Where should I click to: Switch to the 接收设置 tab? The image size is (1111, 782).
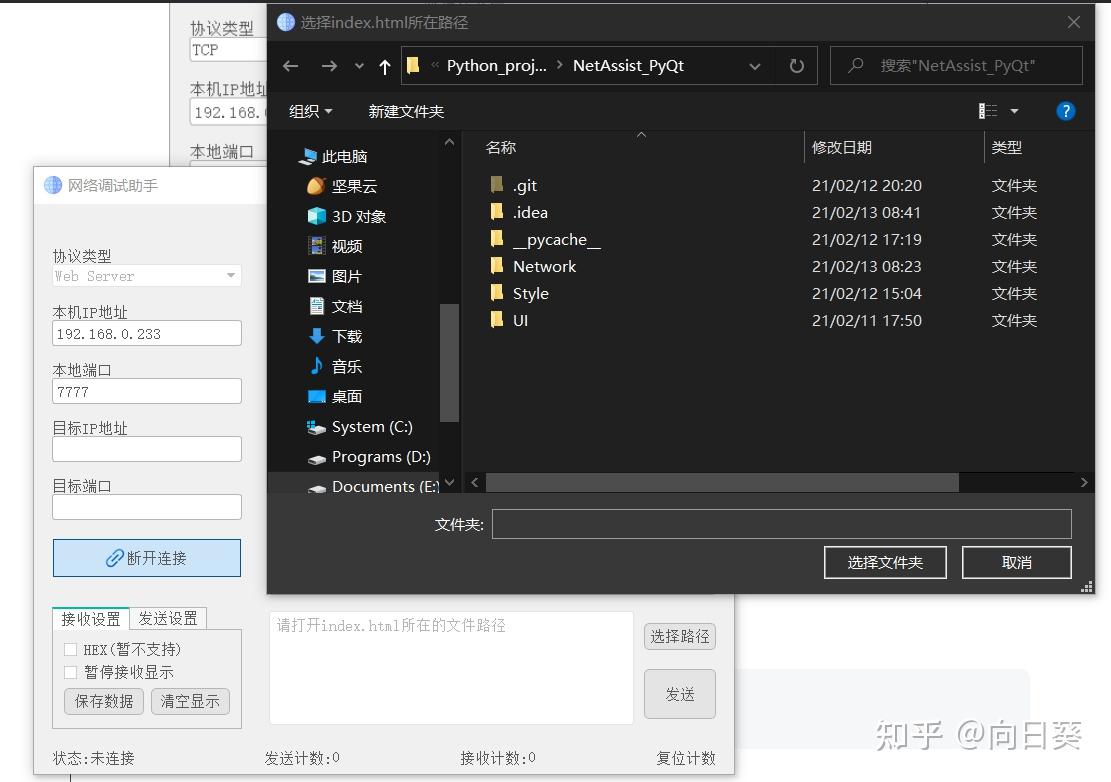pos(90,618)
